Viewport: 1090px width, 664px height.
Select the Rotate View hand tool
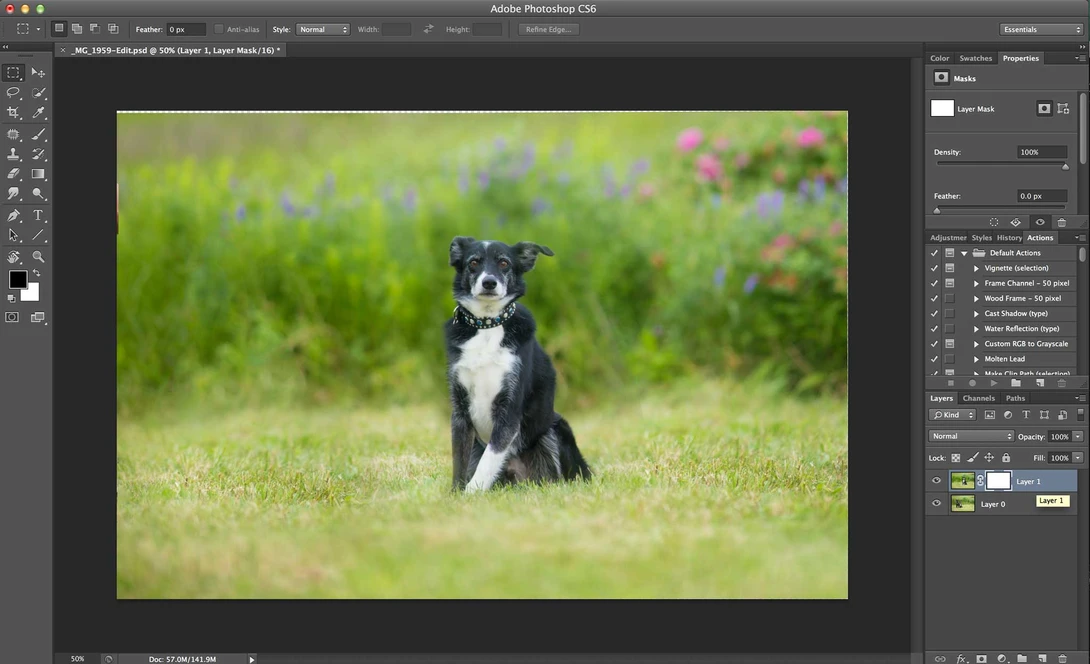click(13, 257)
